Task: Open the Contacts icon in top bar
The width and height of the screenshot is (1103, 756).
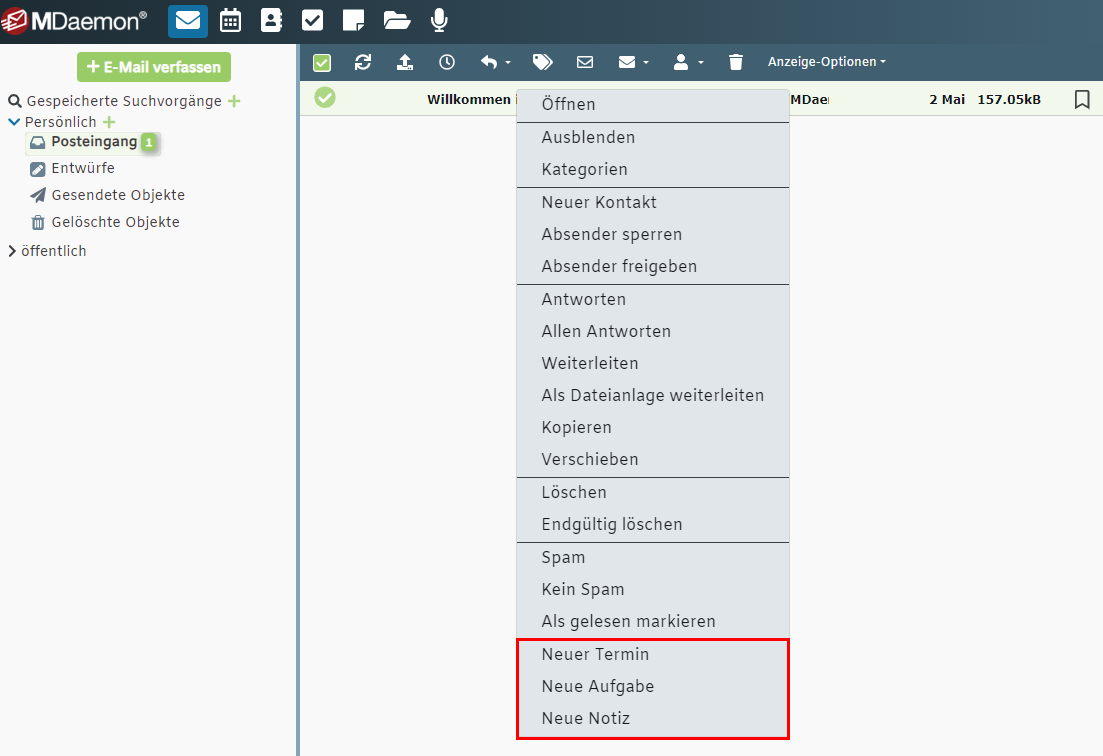Action: click(271, 20)
